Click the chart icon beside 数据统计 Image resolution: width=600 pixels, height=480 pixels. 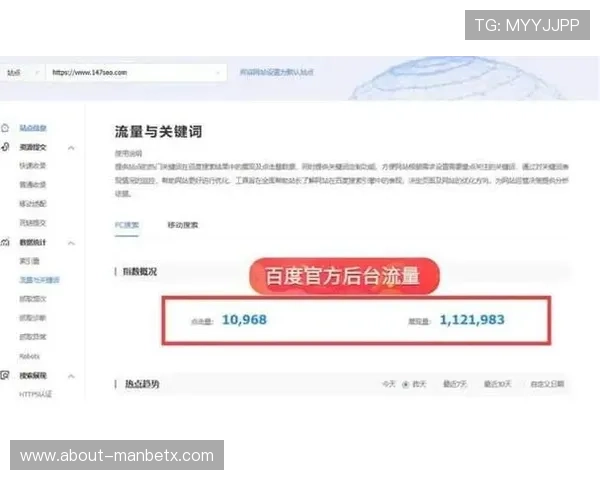tap(5, 242)
